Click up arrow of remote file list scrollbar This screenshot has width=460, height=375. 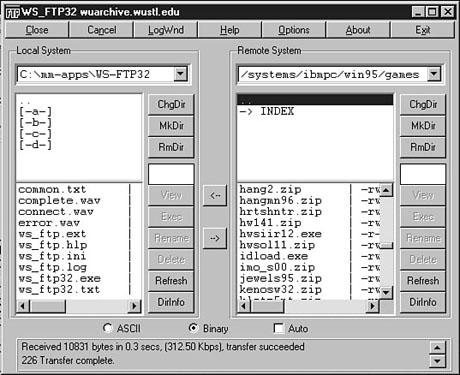(386, 190)
